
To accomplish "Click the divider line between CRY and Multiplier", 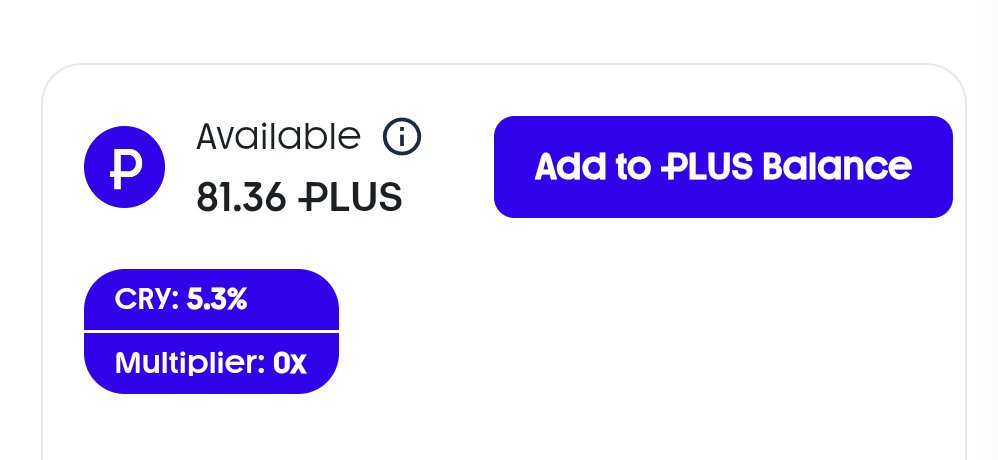I will (211, 331).
